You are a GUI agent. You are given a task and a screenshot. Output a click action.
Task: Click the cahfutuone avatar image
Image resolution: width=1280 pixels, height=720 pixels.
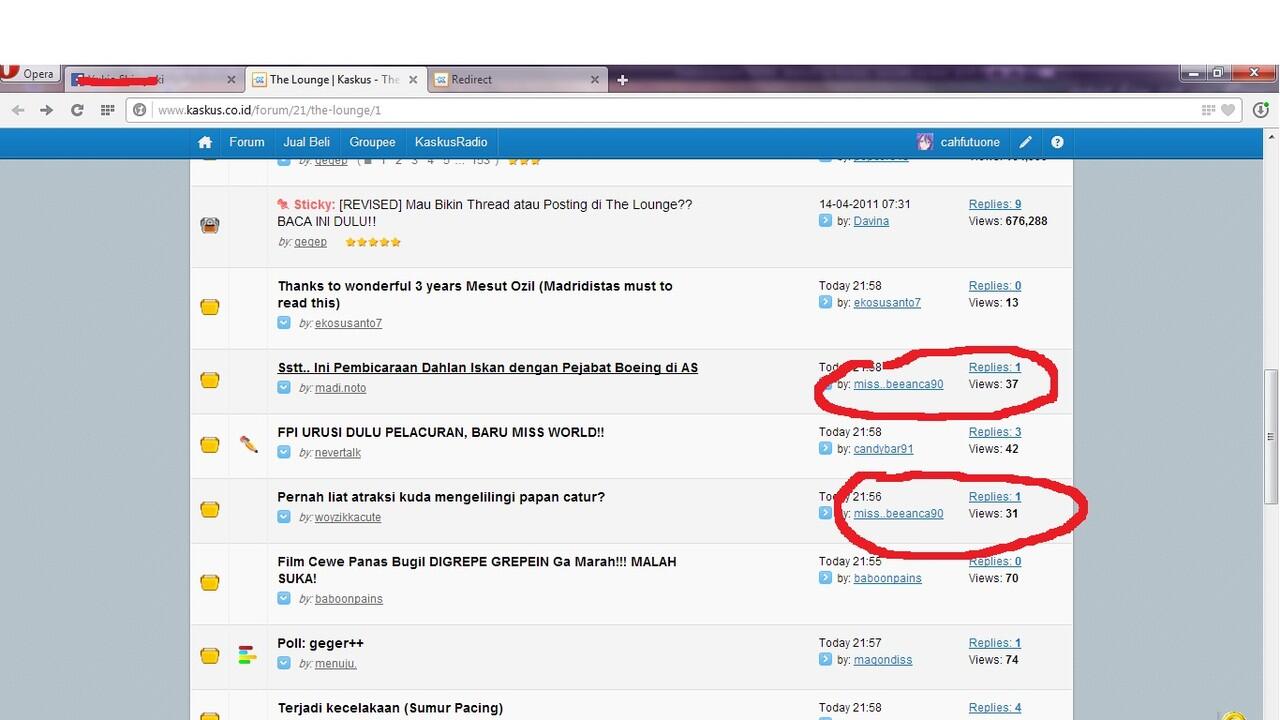925,142
